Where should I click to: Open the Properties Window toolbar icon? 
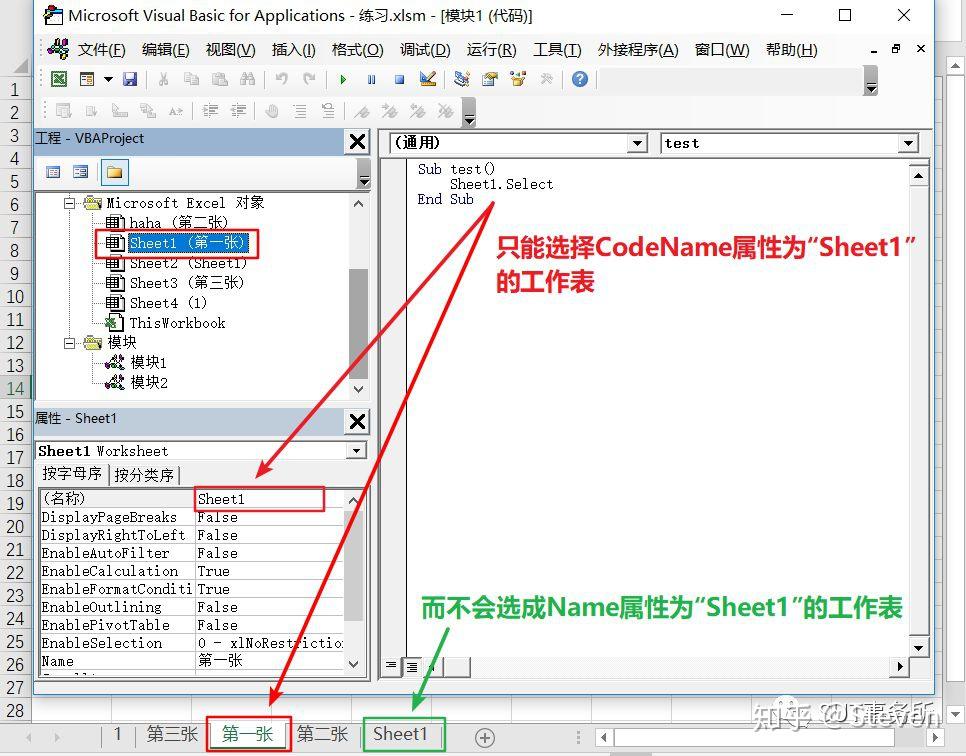click(489, 78)
